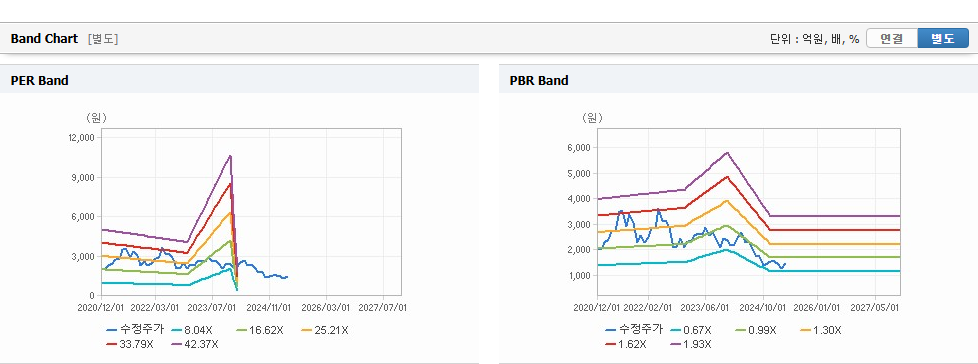
Task: Click the 단위 : 억원, 배, % label
Action: click(815, 39)
